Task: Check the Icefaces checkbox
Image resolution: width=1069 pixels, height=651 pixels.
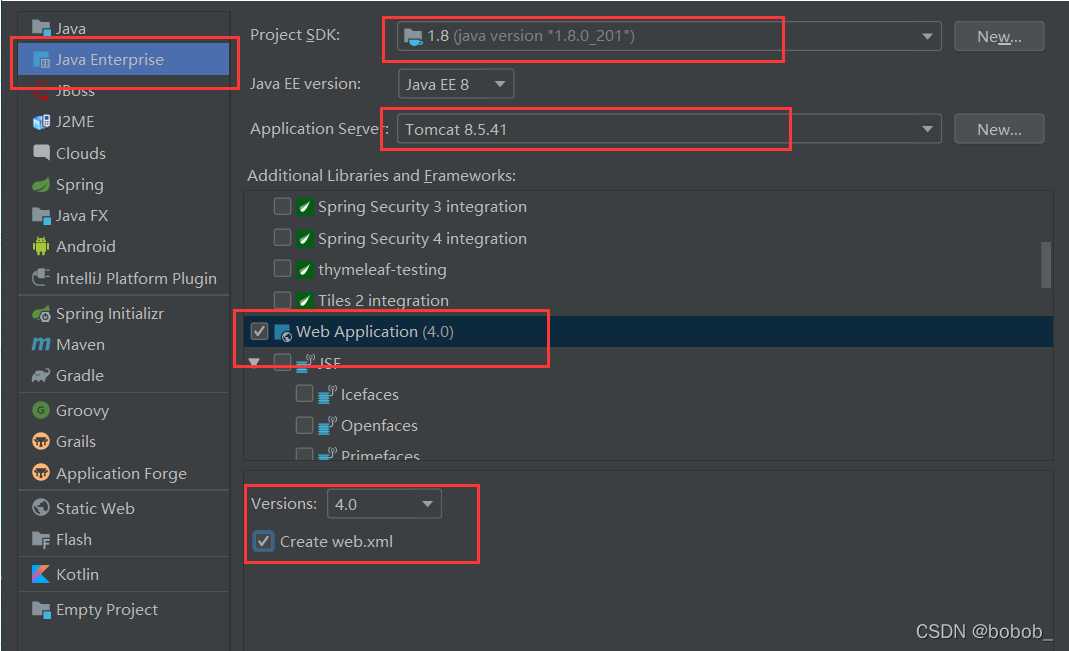Action: pyautogui.click(x=305, y=393)
